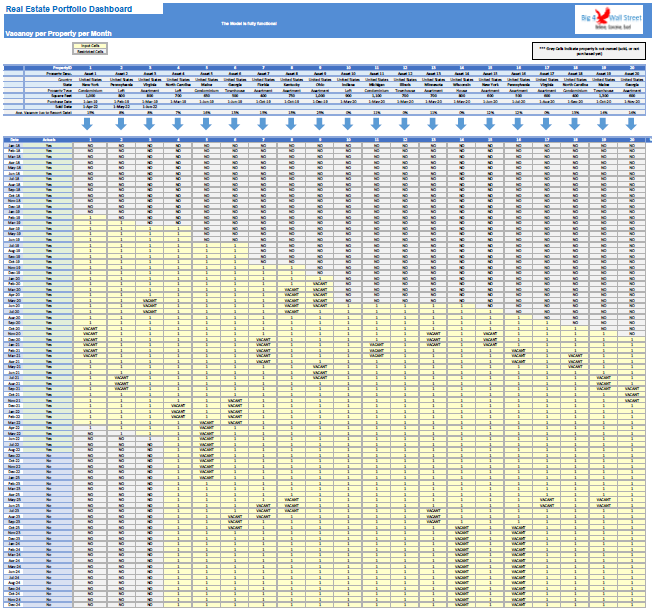Screen dimensions: 652x613
Task: Select the House property type for Asset 14
Action: click(x=461, y=90)
